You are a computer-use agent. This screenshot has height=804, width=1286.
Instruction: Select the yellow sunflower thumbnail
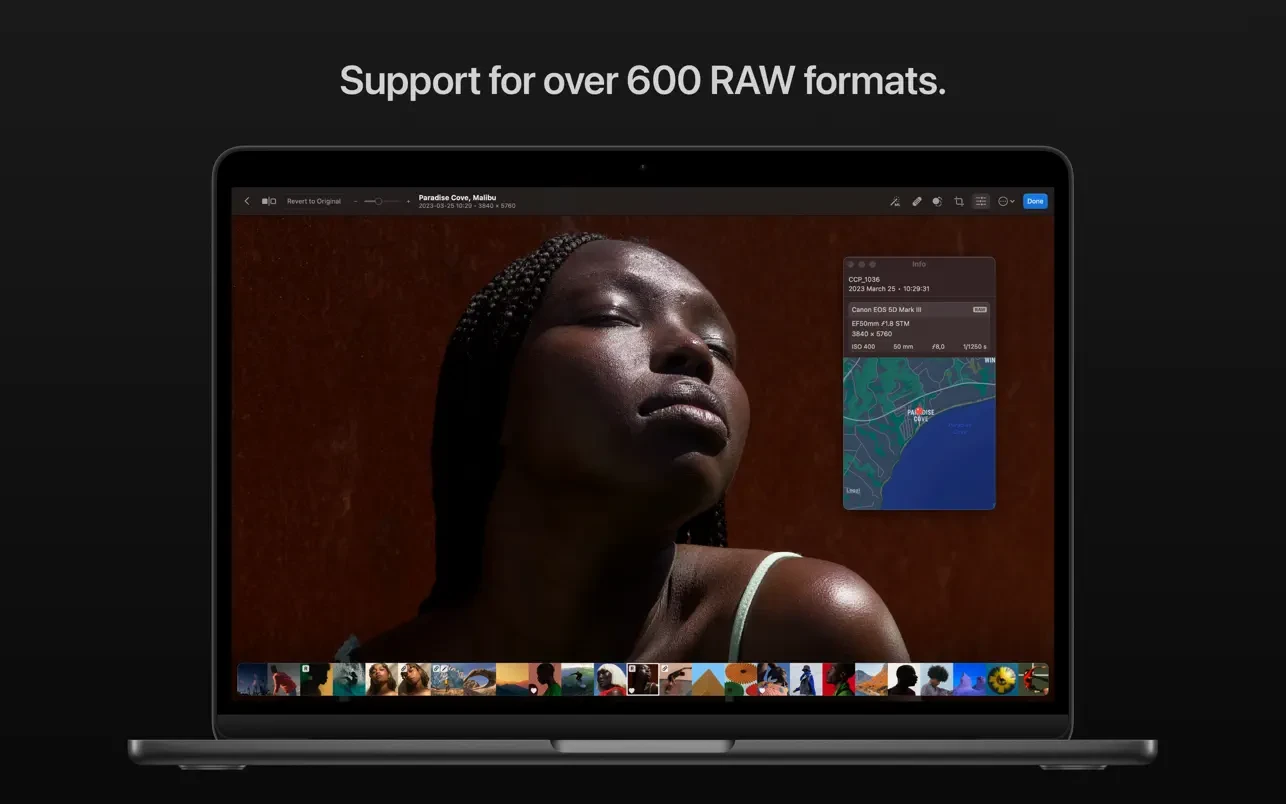coord(1002,679)
